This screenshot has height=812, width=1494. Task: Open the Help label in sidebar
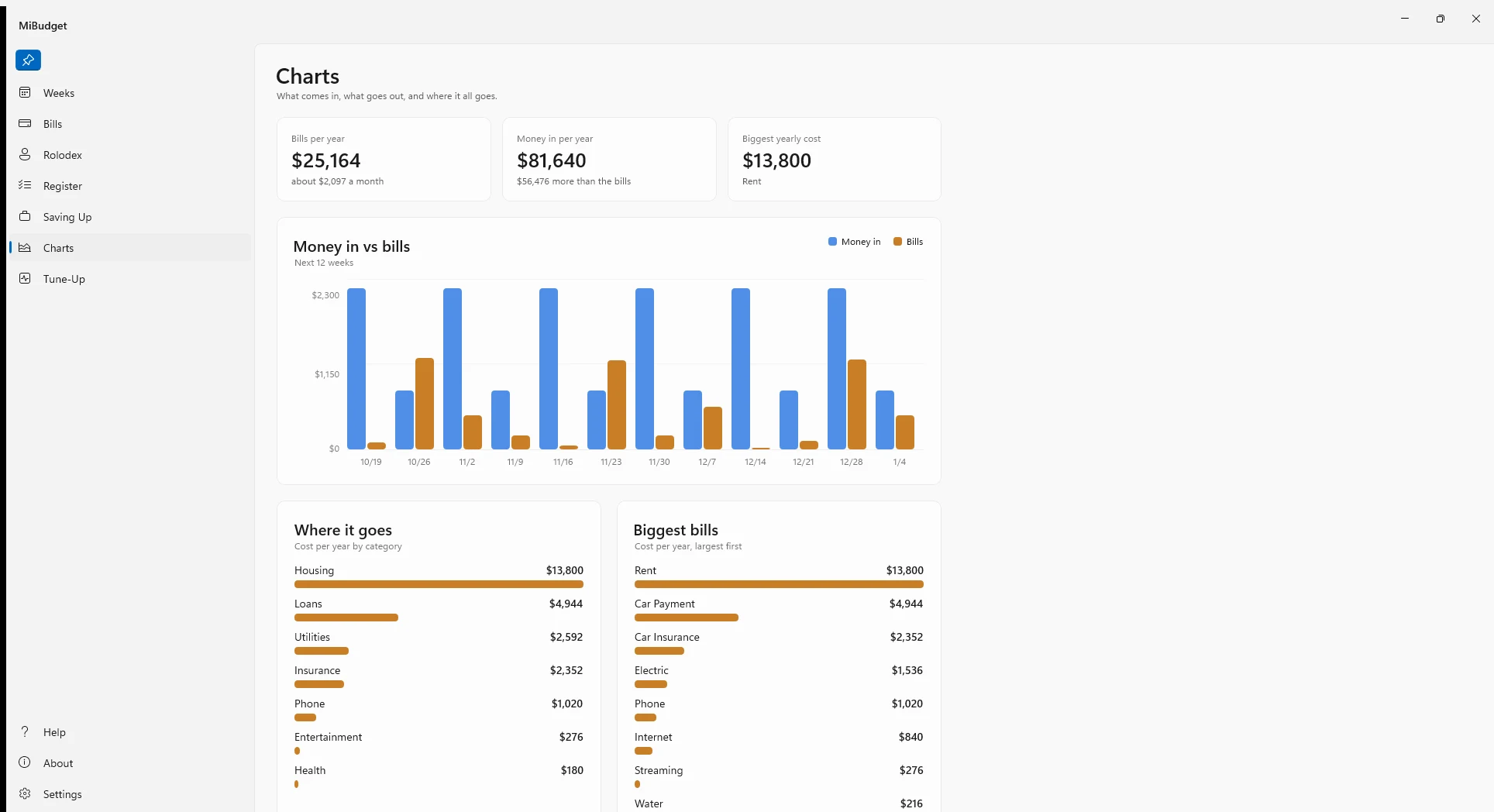pos(54,732)
